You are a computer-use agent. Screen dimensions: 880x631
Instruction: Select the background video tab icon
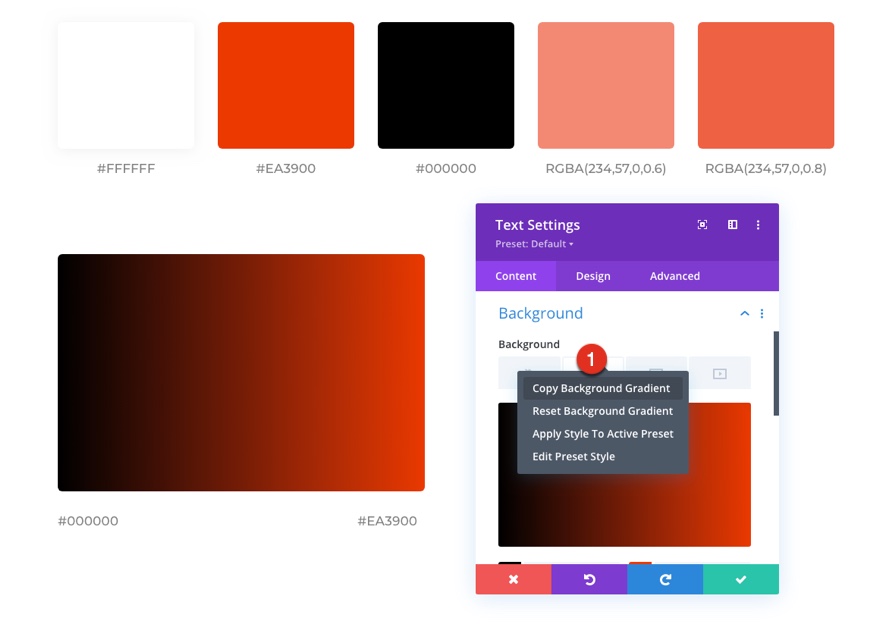coord(719,373)
